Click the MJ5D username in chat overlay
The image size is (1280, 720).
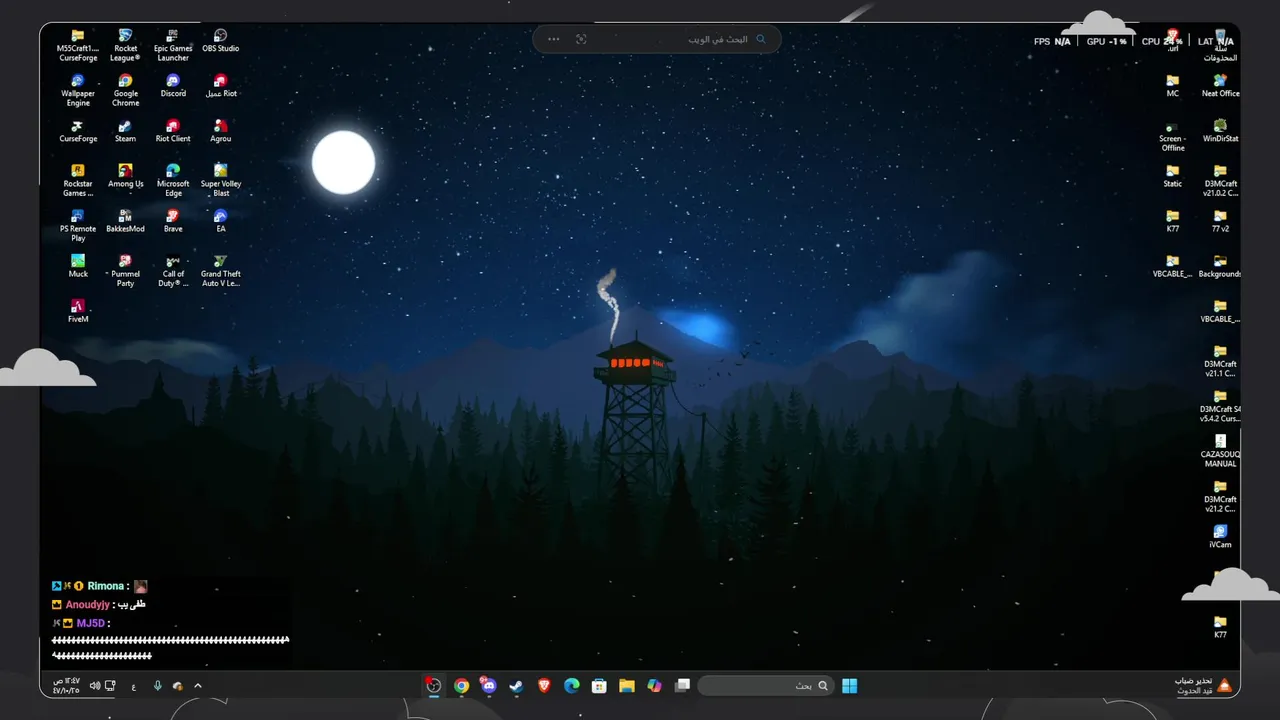pos(90,624)
